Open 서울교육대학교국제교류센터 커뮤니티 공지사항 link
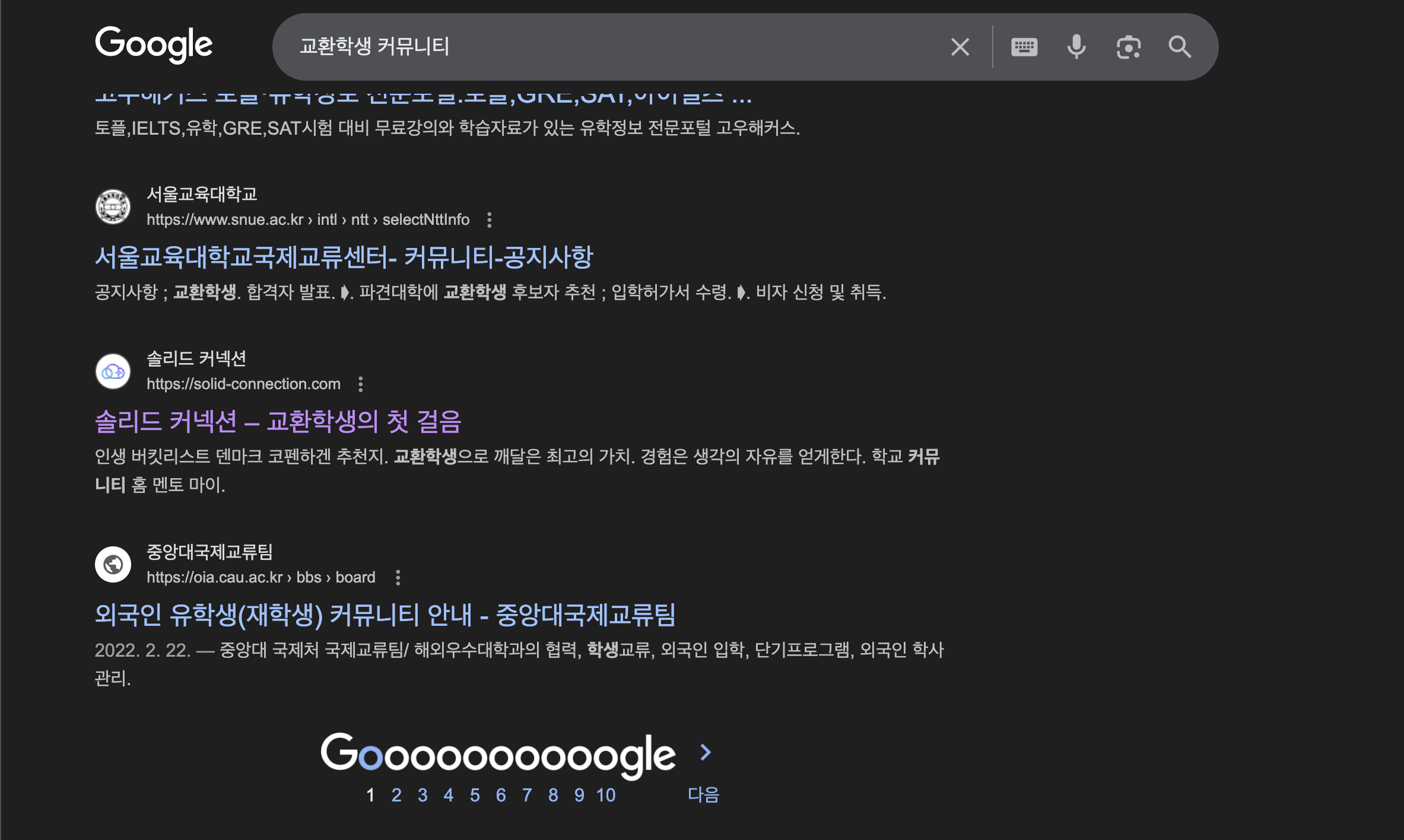 (x=344, y=257)
